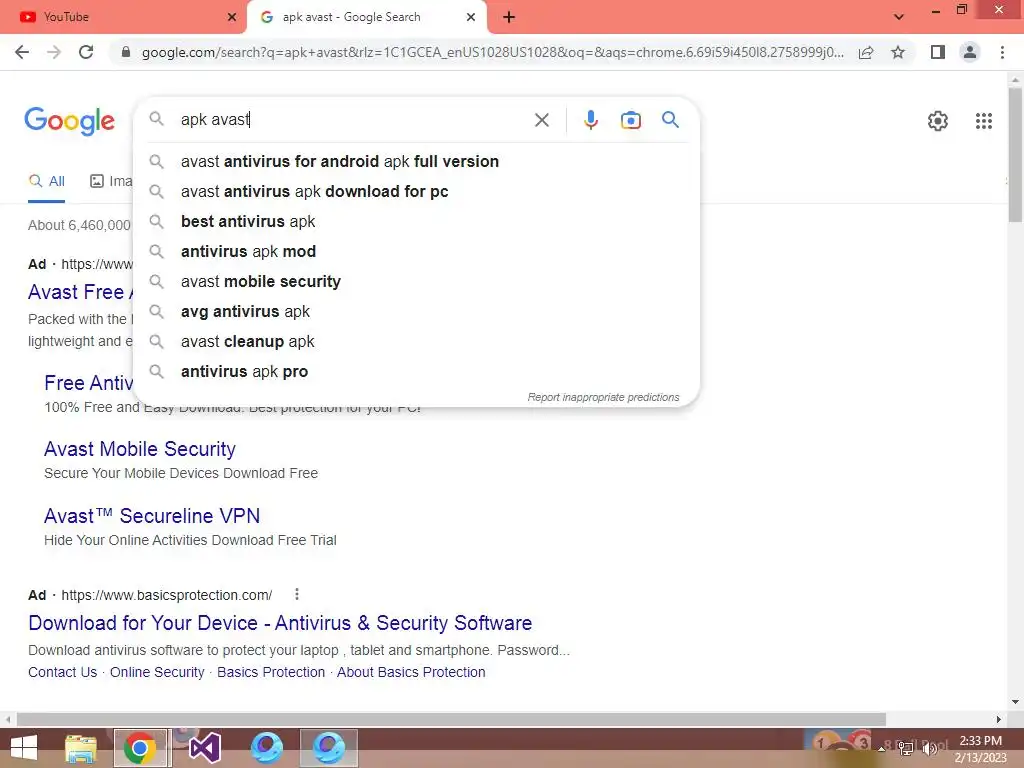
Task: Click the volume icon in the system tray
Action: (929, 749)
